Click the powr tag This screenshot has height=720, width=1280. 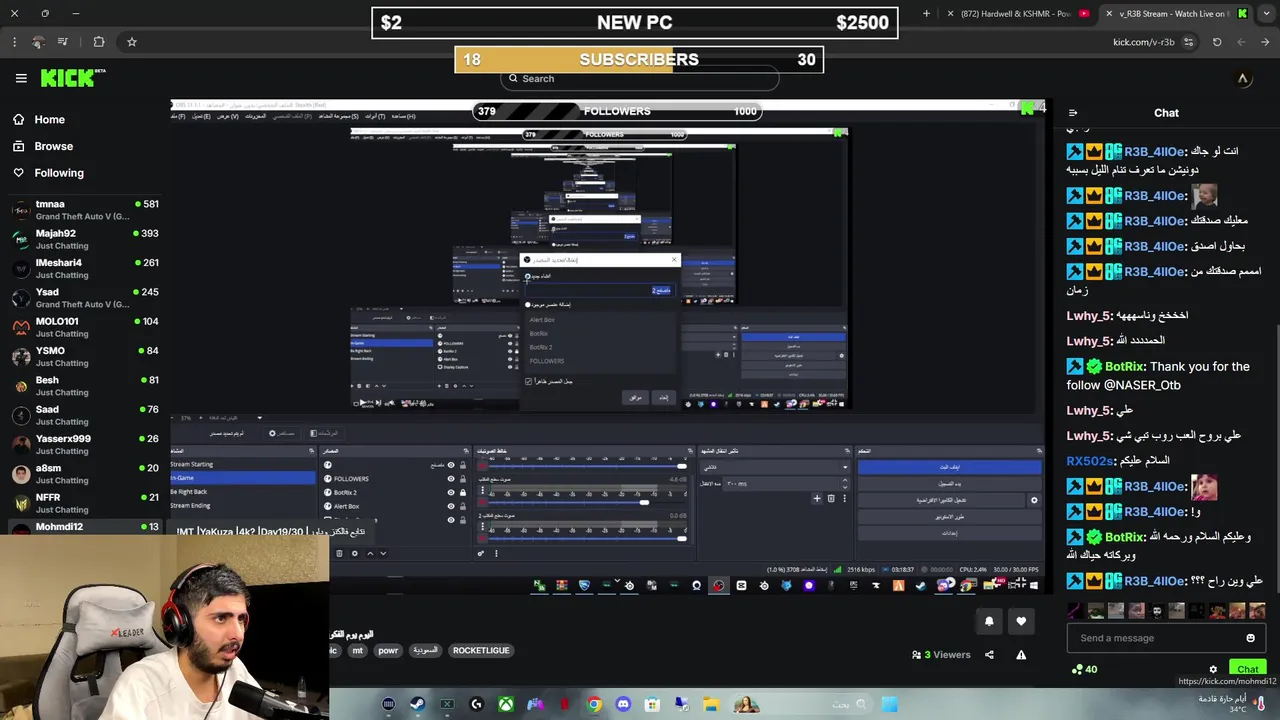coord(388,650)
